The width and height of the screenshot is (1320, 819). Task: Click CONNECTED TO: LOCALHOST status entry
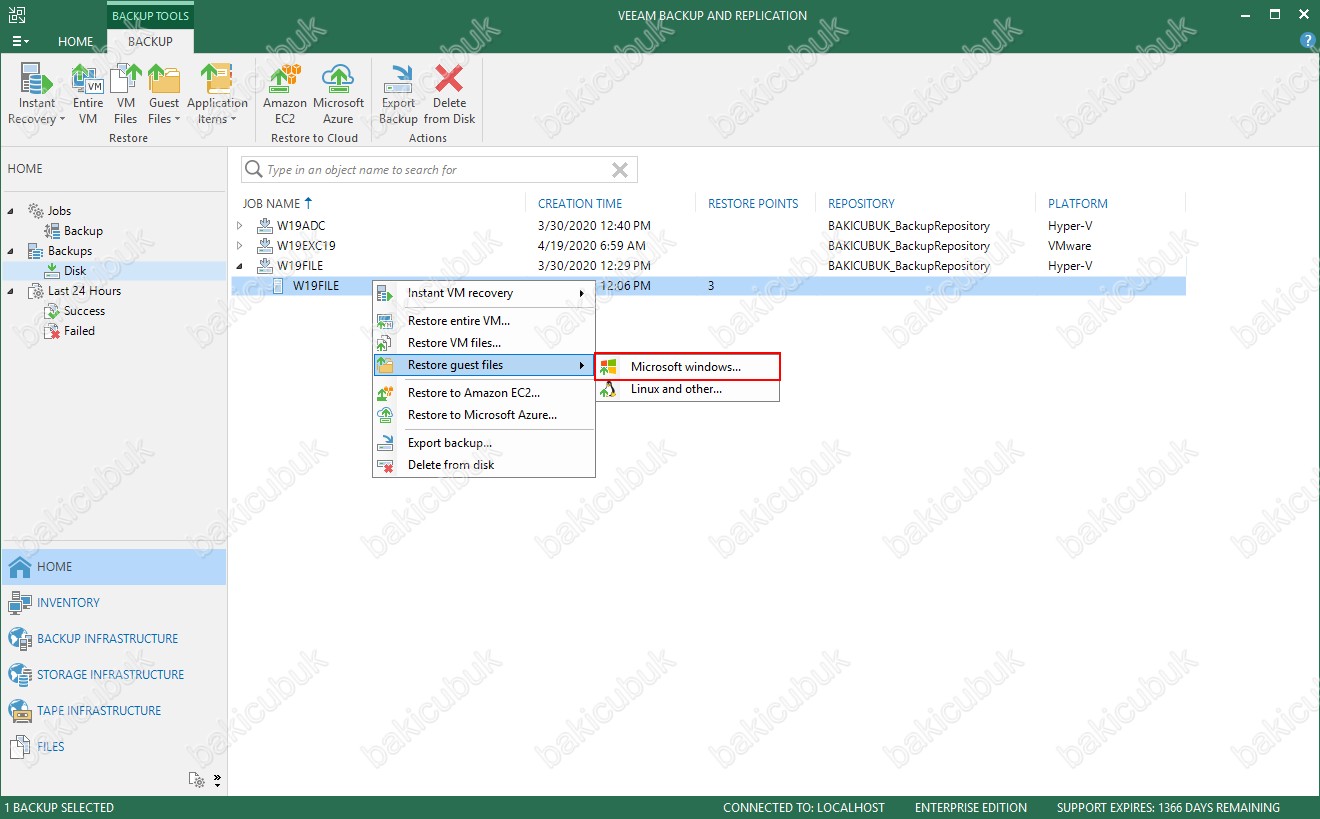pyautogui.click(x=804, y=807)
